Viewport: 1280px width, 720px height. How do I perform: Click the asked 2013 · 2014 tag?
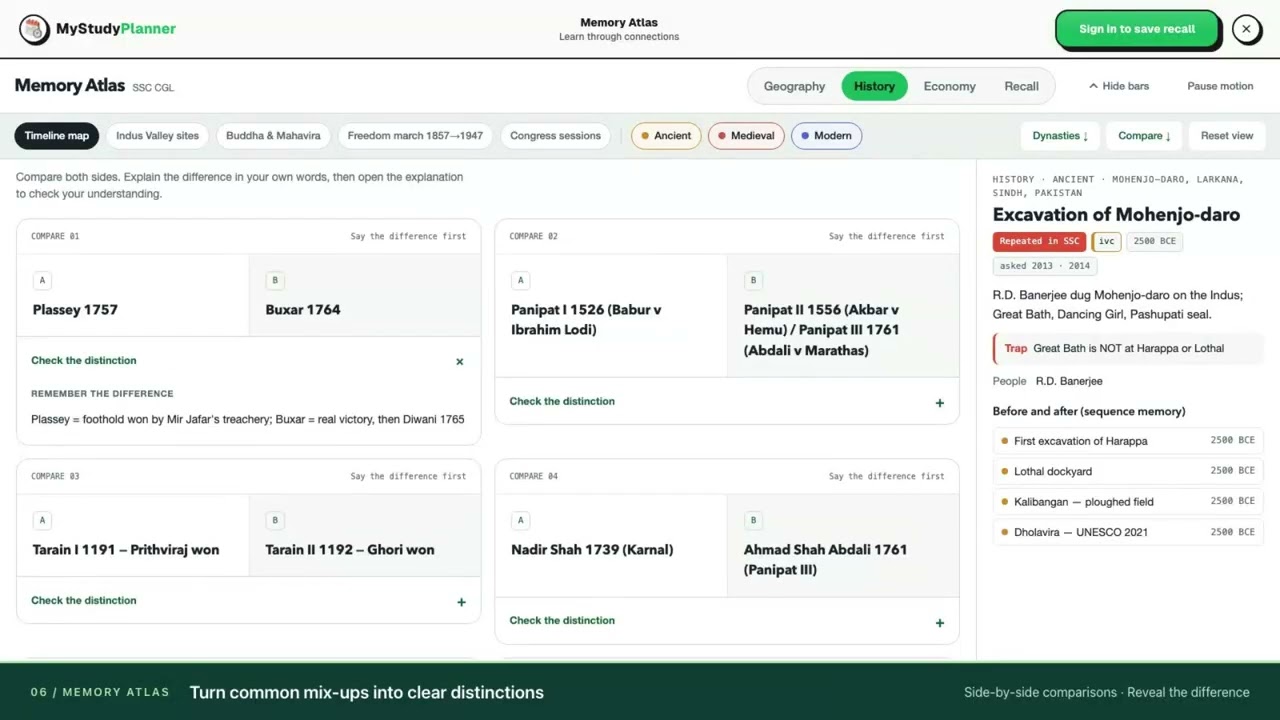[x=1045, y=266]
